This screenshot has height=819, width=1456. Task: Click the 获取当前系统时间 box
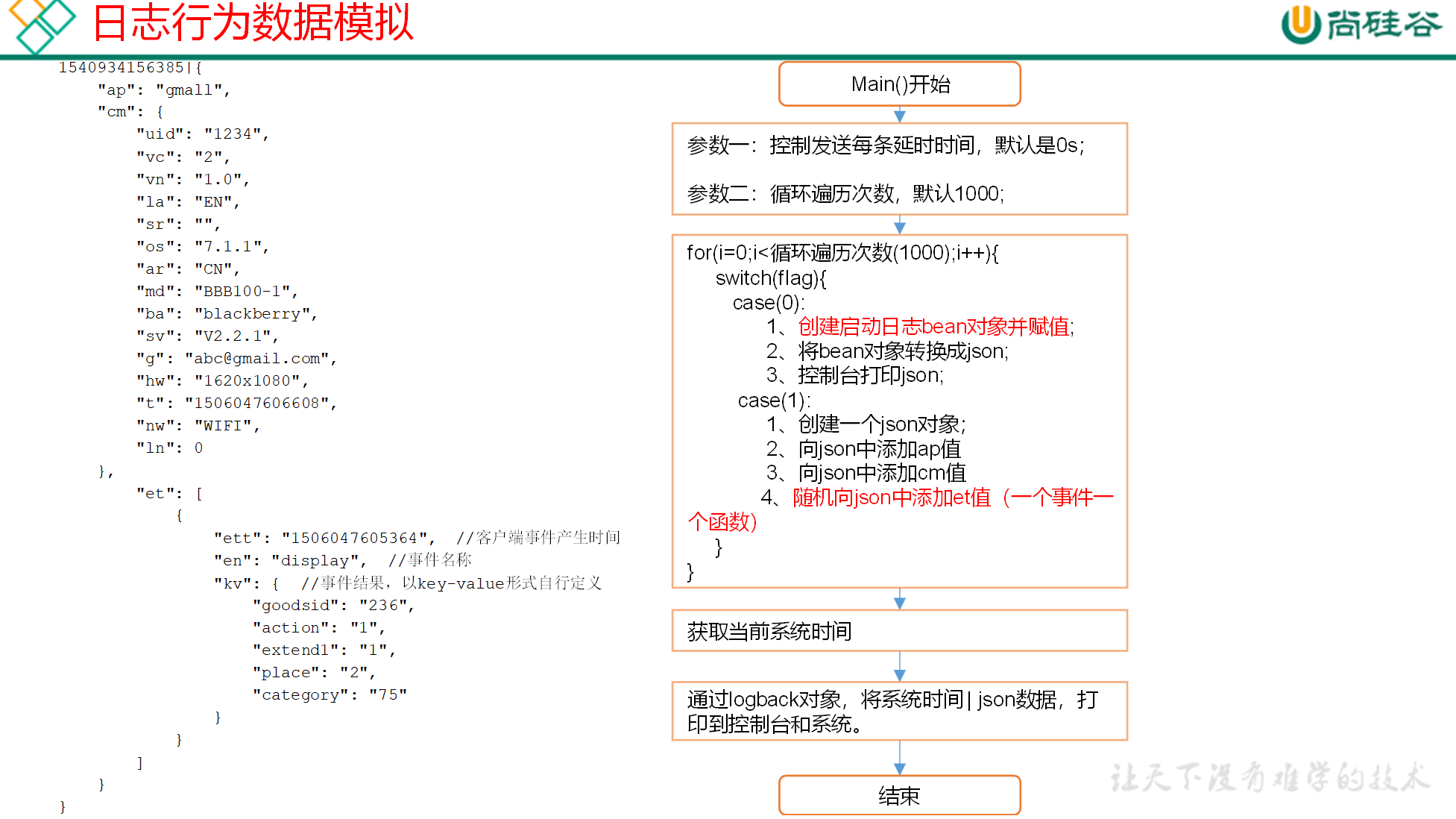click(899, 631)
